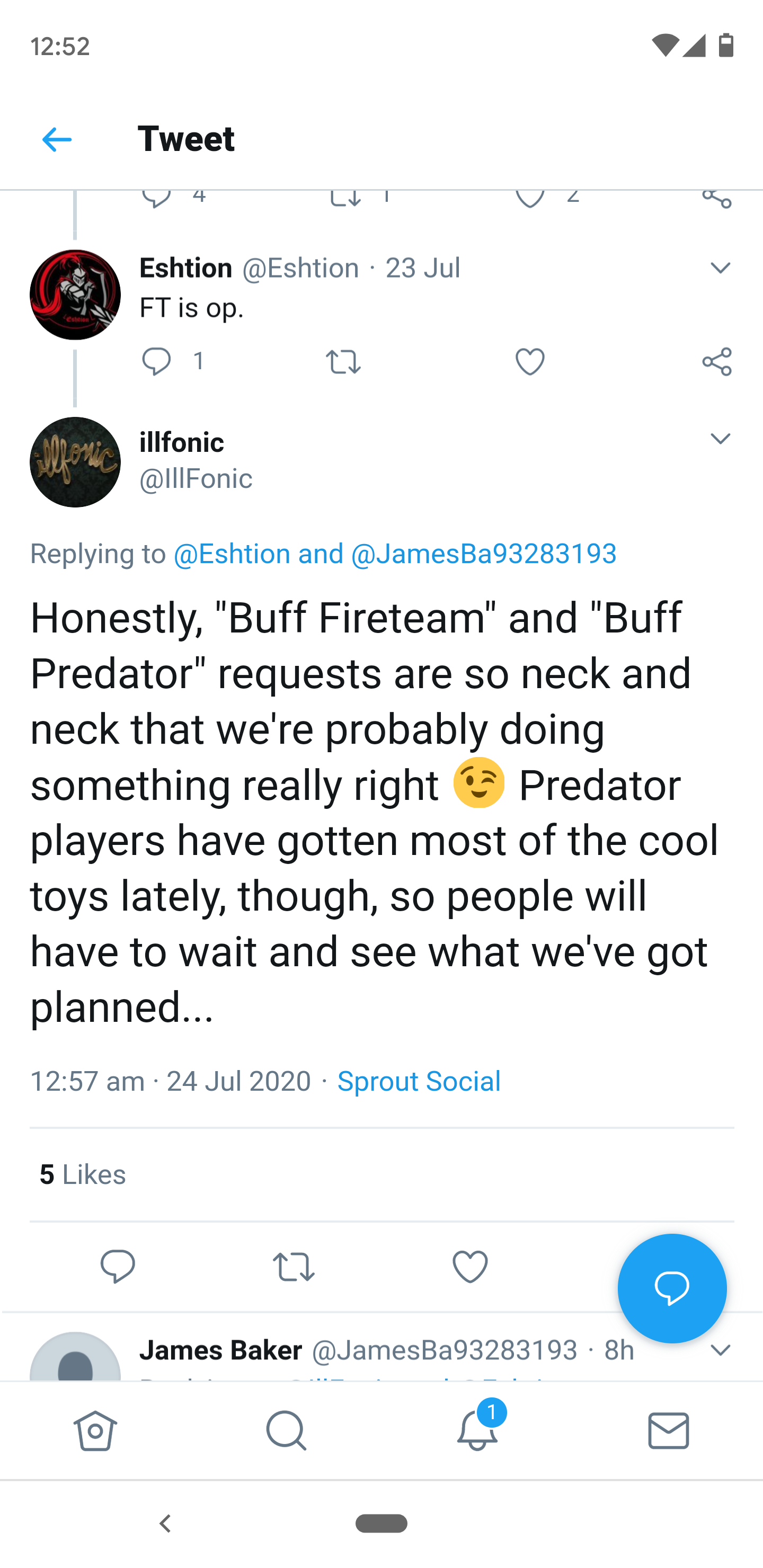Screen dimensions: 763x1568
Task: Open options chevron on James Baker's reply
Action: (x=721, y=1351)
